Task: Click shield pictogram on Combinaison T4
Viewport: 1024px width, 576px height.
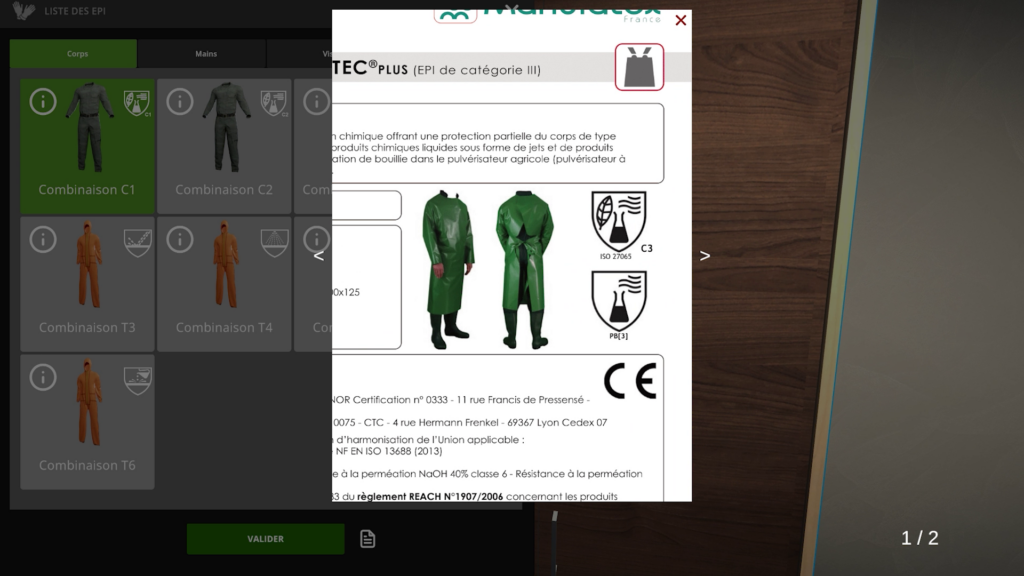Action: pos(274,243)
